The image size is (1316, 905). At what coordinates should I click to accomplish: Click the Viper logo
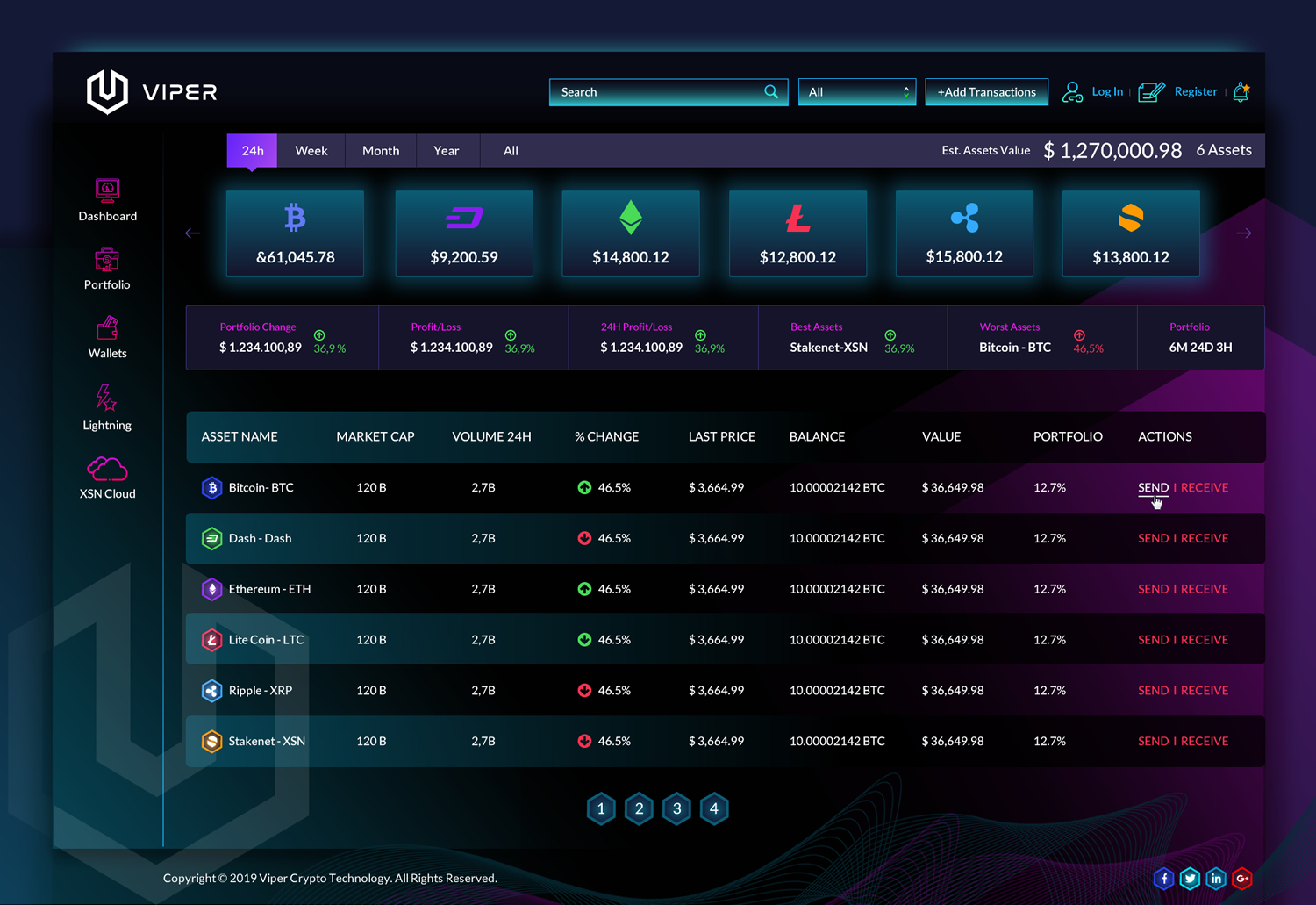pyautogui.click(x=152, y=91)
